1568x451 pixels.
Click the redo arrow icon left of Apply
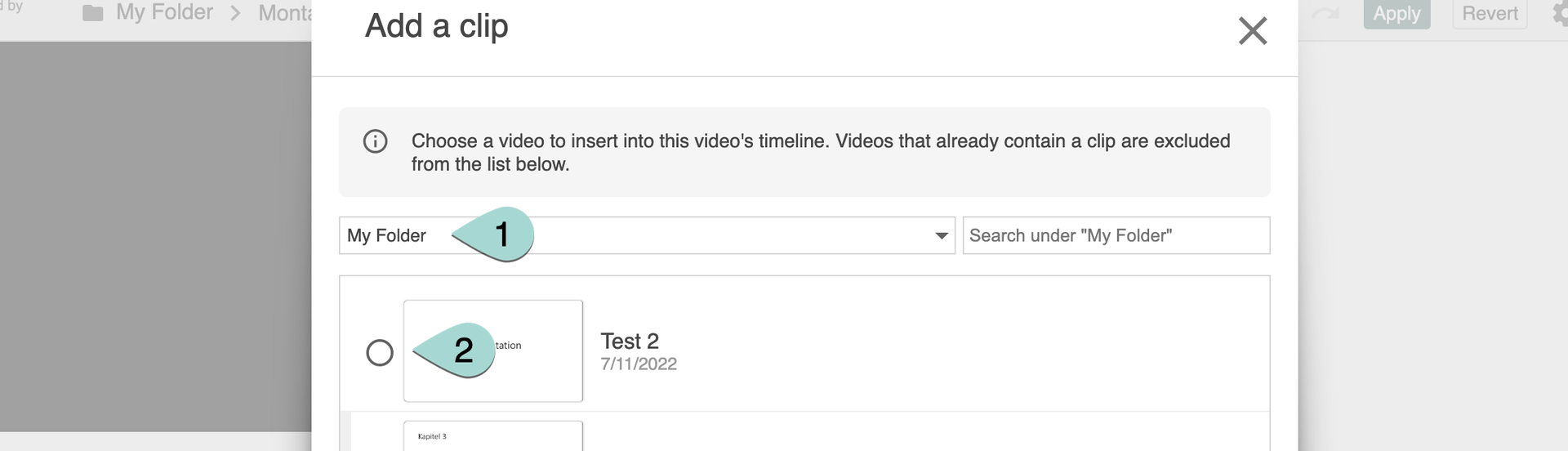click(1326, 14)
